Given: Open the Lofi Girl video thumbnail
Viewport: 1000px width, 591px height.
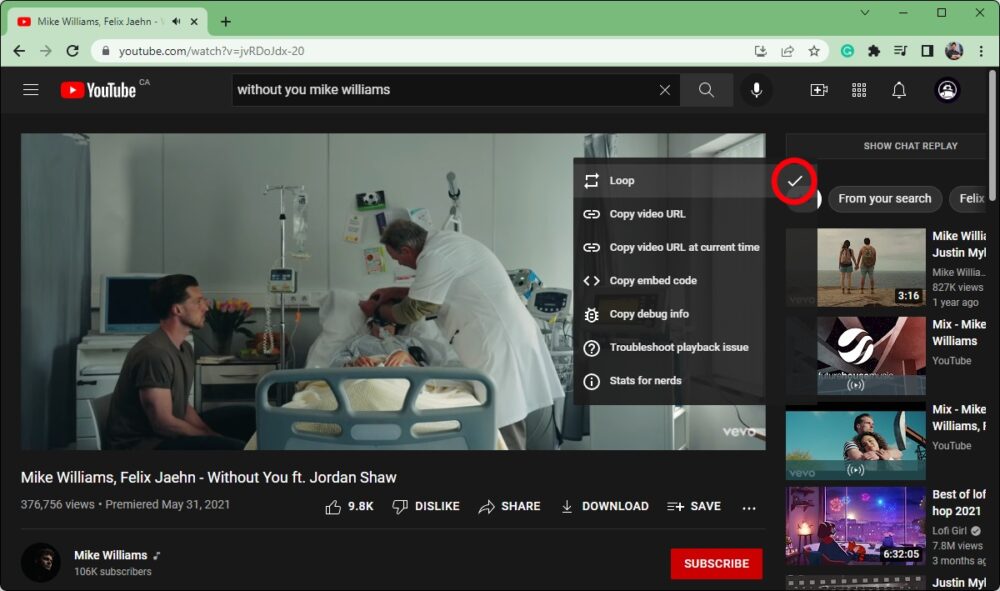Looking at the screenshot, I should [856, 525].
